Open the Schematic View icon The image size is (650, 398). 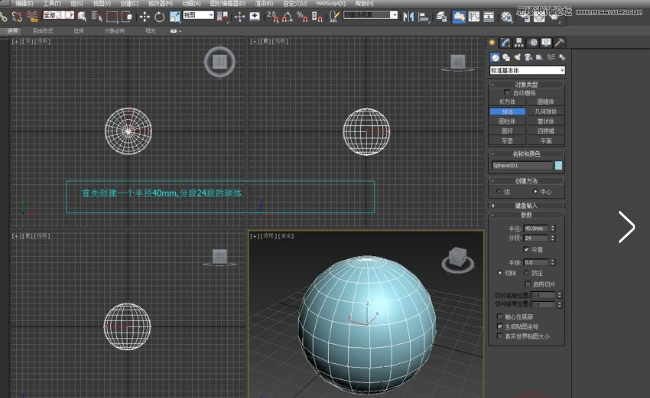489,17
